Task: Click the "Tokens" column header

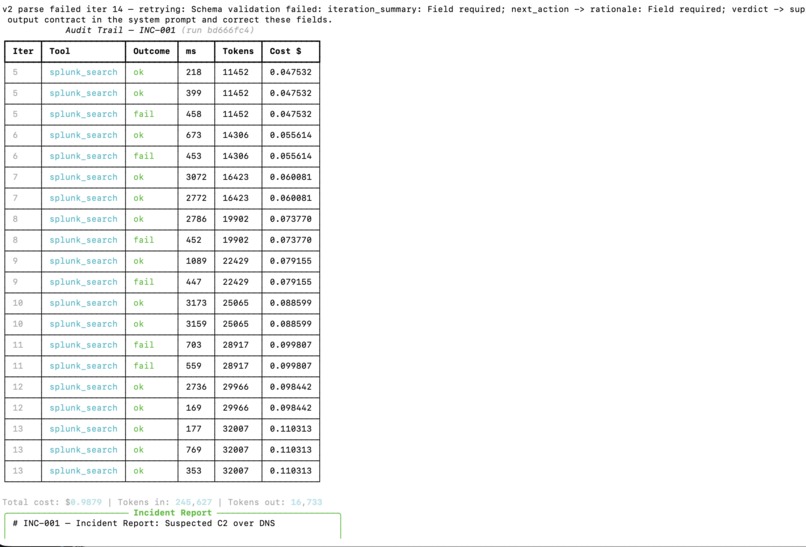Action: pyautogui.click(x=238, y=51)
